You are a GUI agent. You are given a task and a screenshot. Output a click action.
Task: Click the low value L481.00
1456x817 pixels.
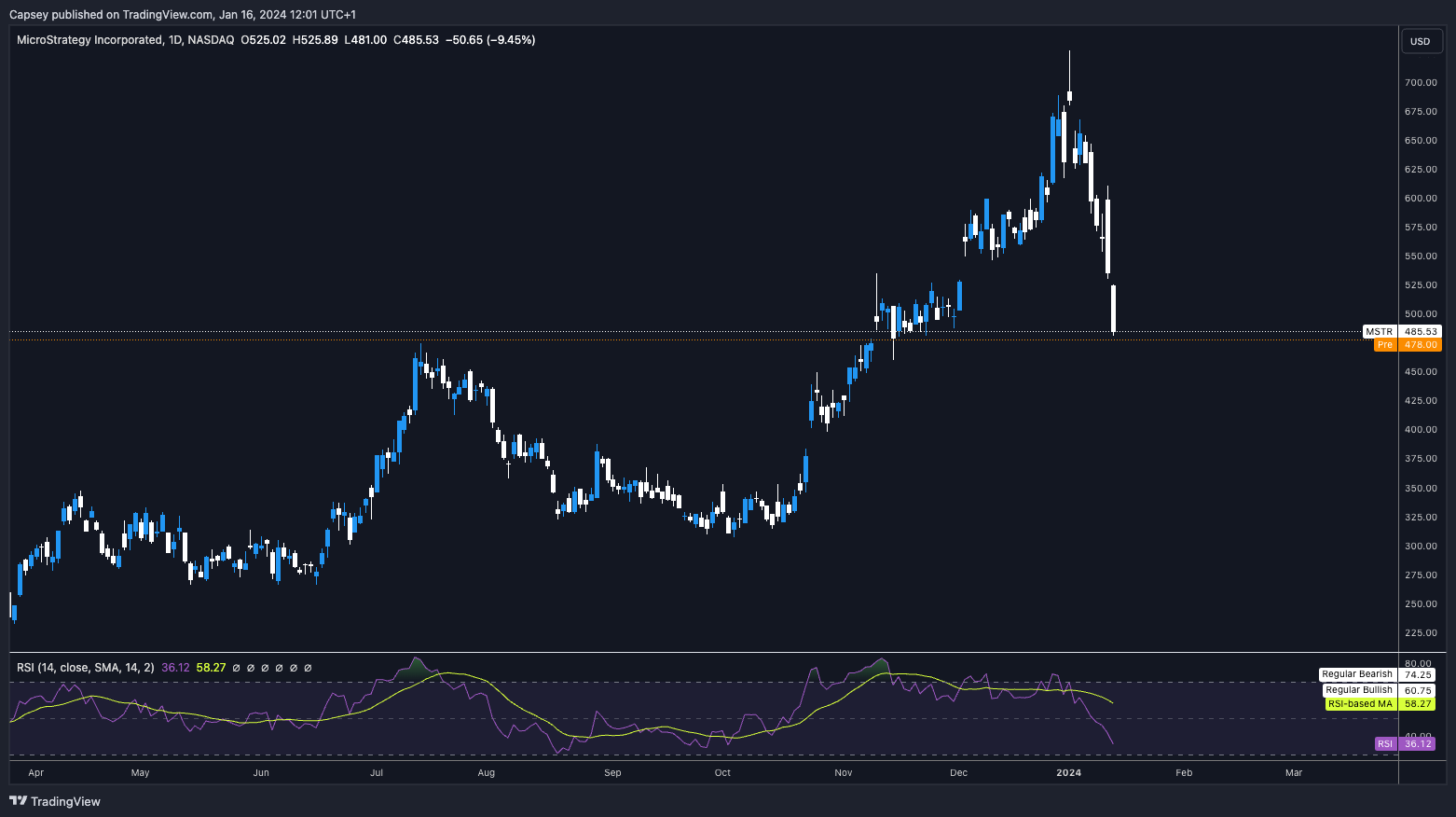click(365, 40)
